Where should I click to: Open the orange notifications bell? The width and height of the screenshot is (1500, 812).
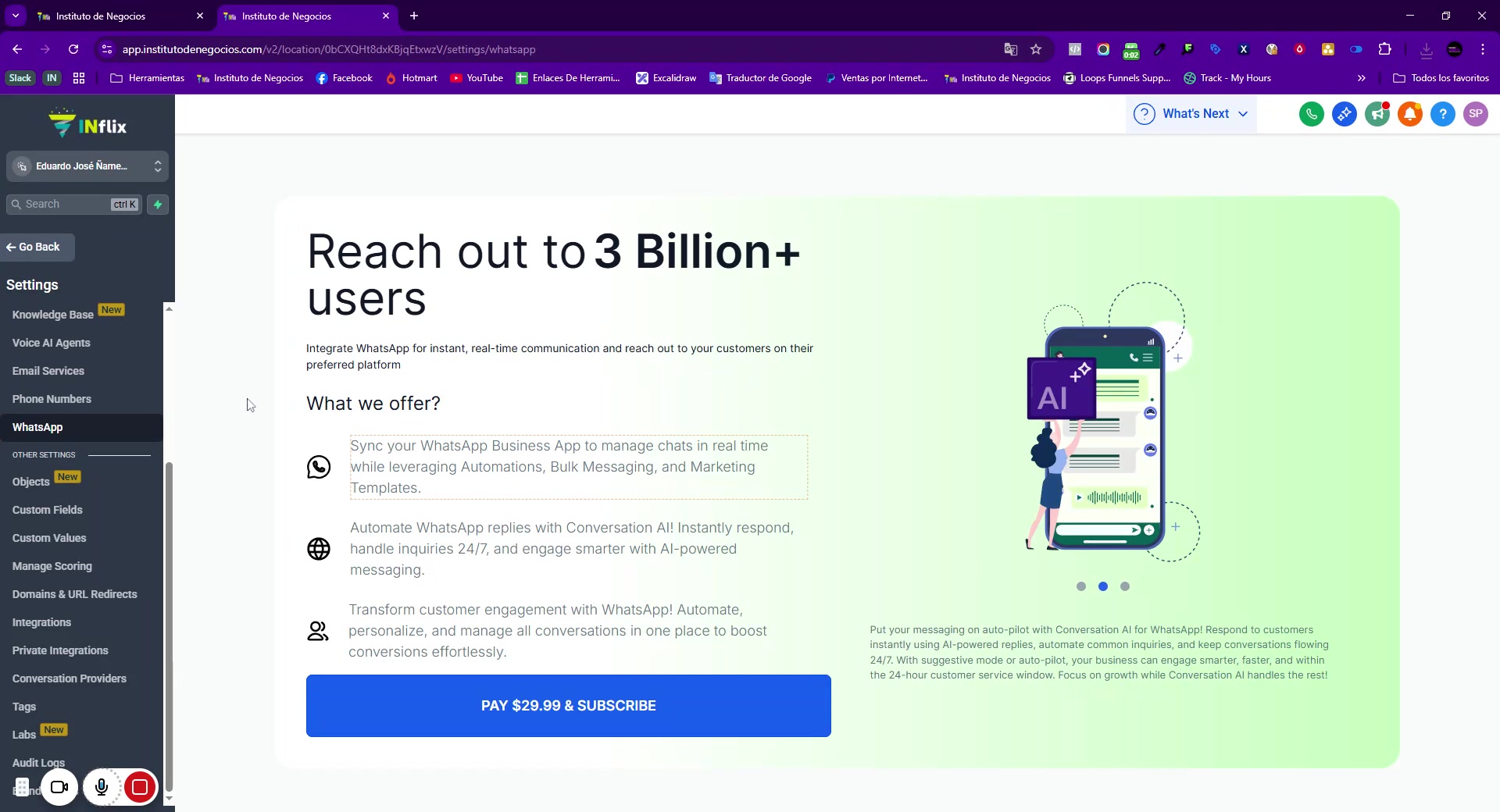1409,114
